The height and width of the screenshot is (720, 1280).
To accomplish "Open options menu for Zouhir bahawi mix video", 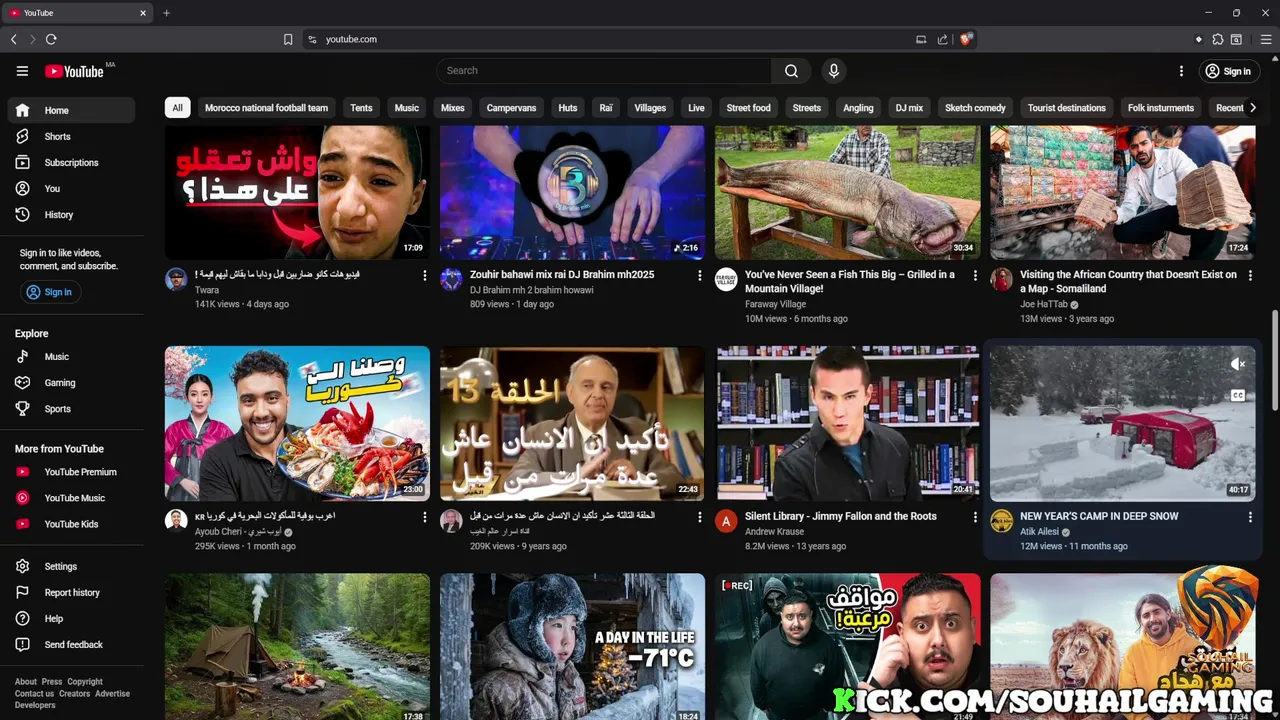I will point(699,275).
